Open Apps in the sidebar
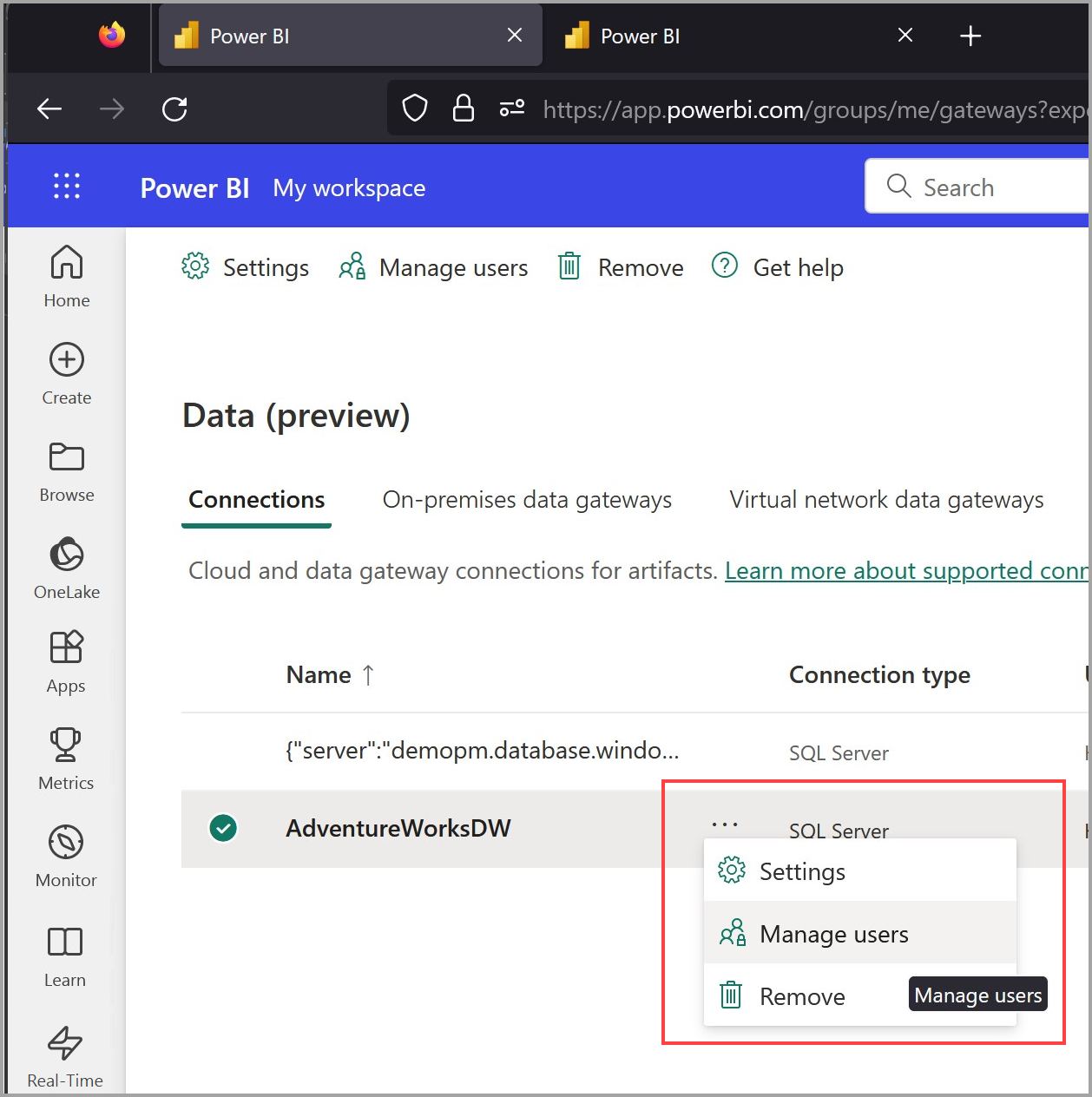Image resolution: width=1092 pixels, height=1097 pixels. tap(67, 662)
